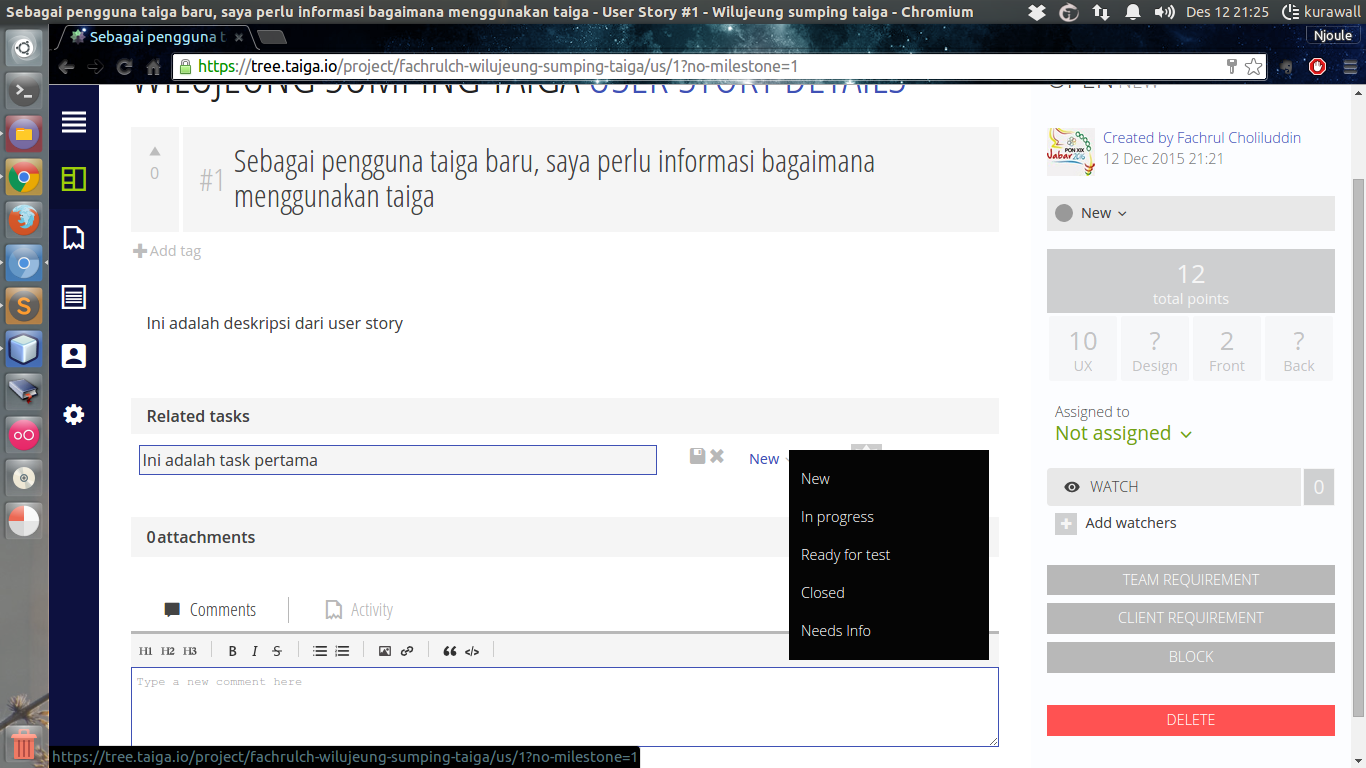The height and width of the screenshot is (768, 1366).
Task: Adjust the UX points value of 10
Action: [1082, 348]
